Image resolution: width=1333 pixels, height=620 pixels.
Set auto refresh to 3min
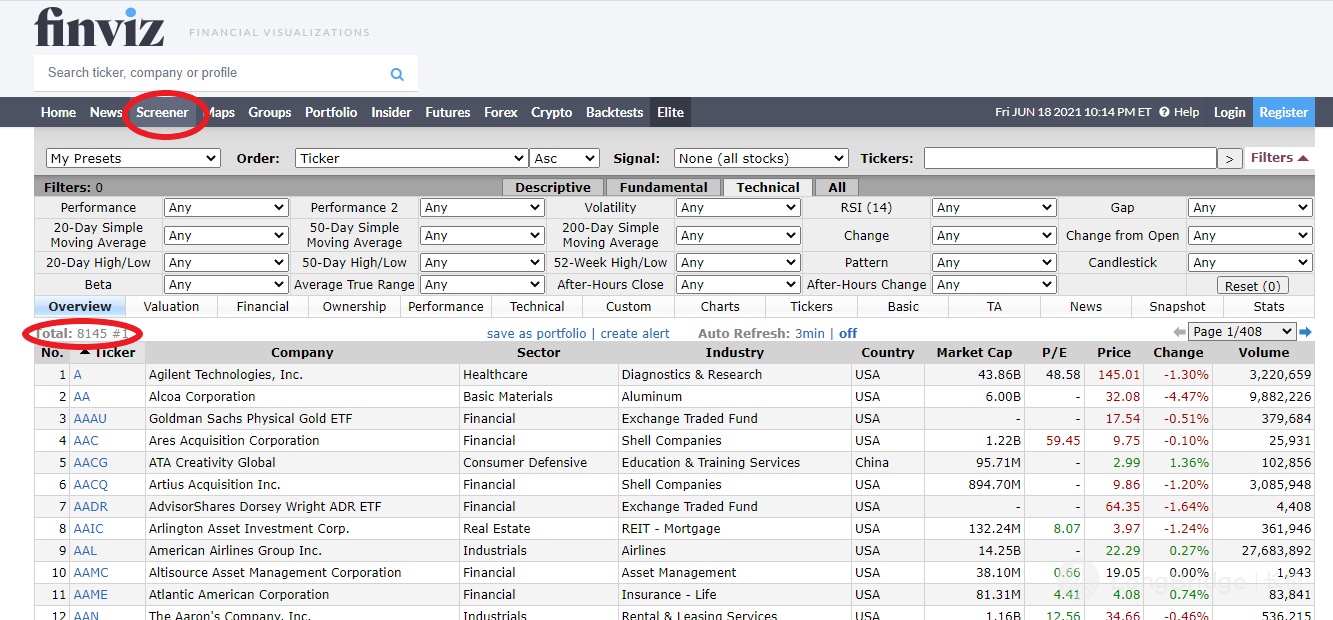[x=809, y=333]
